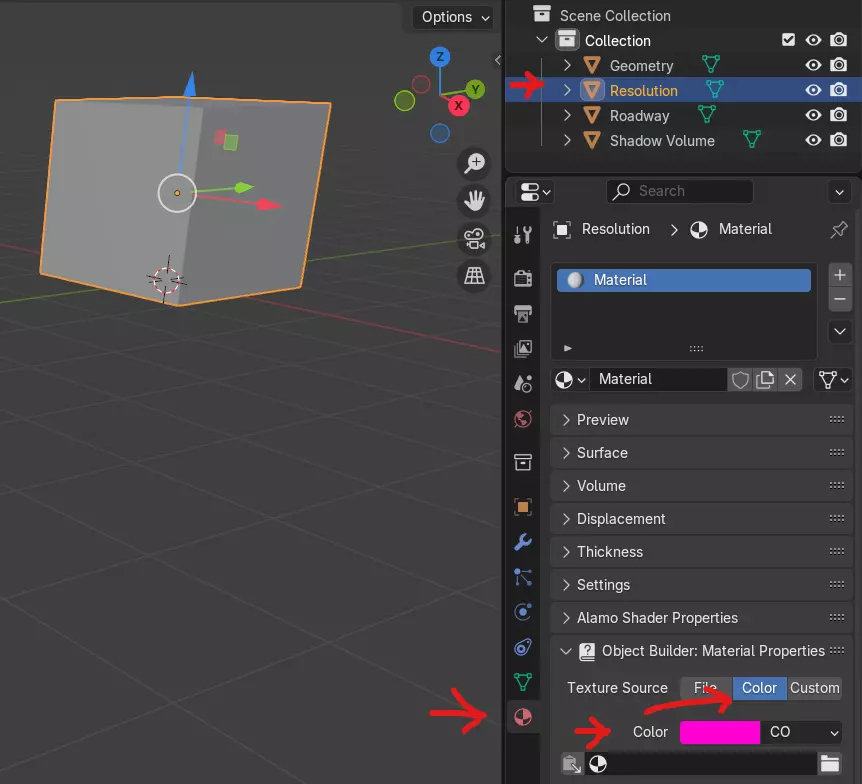
Task: Choose Custom texture source option
Action: (x=814, y=688)
